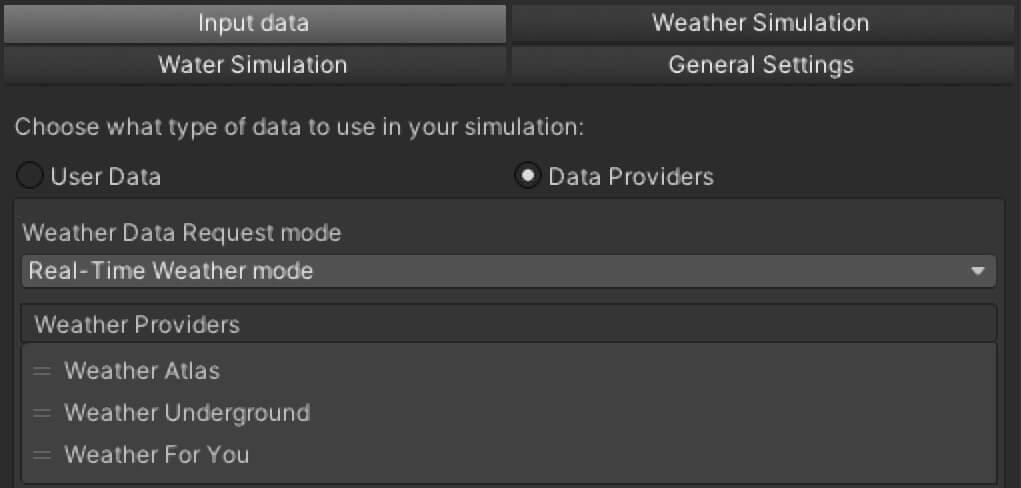This screenshot has width=1021, height=488.
Task: Click the Weather For You reorder handle
Action: click(x=42, y=455)
